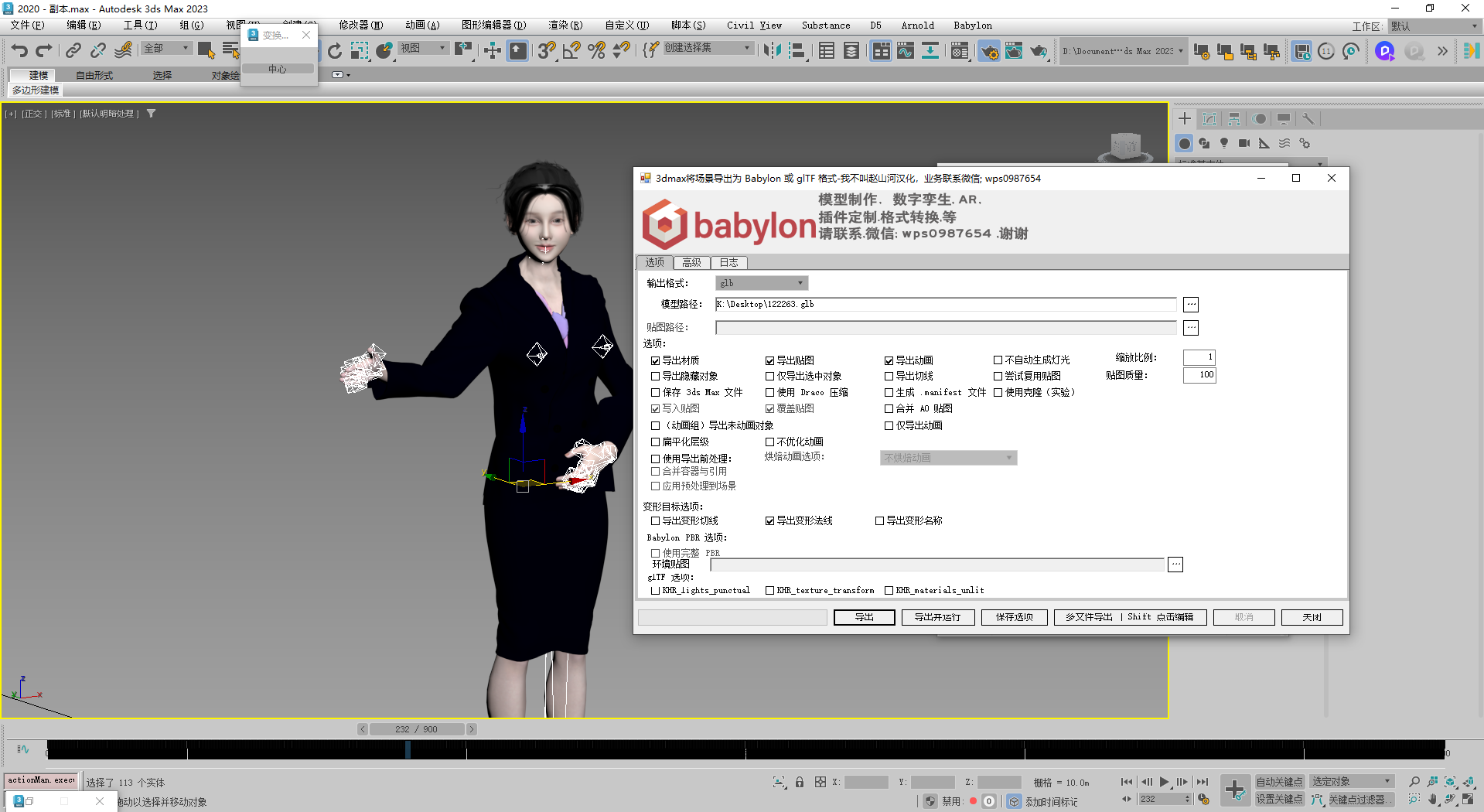The width and height of the screenshot is (1484, 812).
Task: Click the 关闭 button in export dialog
Action: pos(1312,617)
